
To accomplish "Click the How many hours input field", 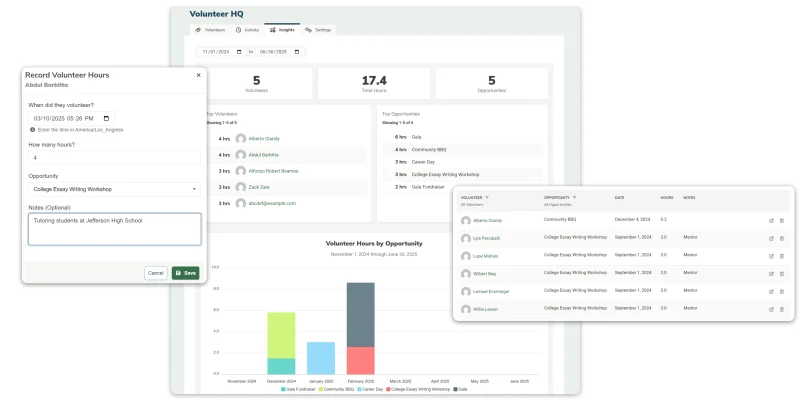I will click(114, 158).
